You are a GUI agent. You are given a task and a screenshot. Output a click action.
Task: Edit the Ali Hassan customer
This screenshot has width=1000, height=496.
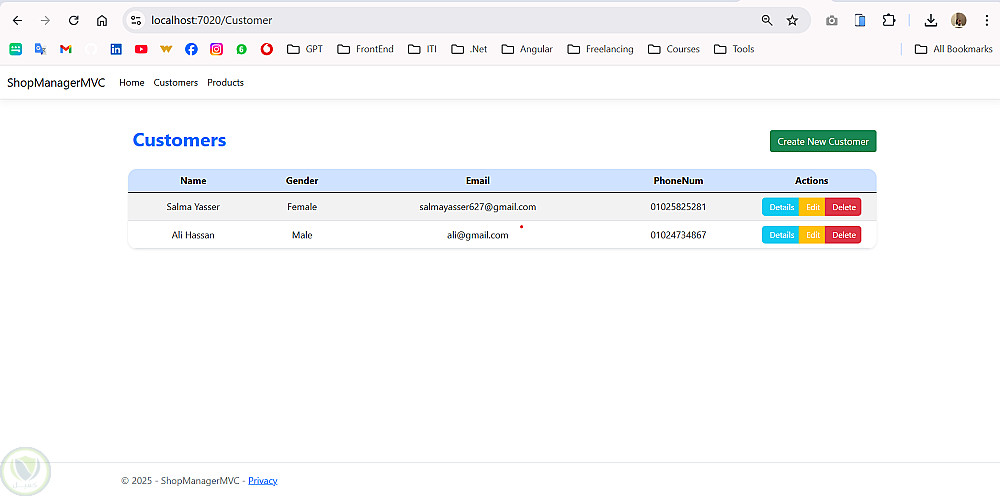point(812,235)
